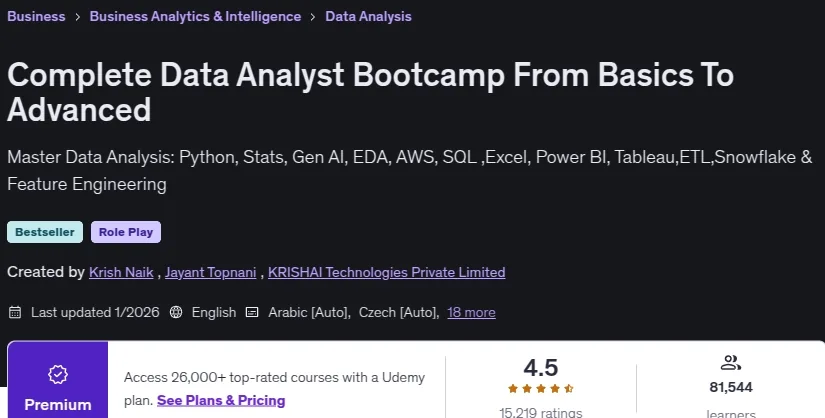The image size is (825, 418).
Task: Click the globe language icon
Action: click(x=176, y=312)
